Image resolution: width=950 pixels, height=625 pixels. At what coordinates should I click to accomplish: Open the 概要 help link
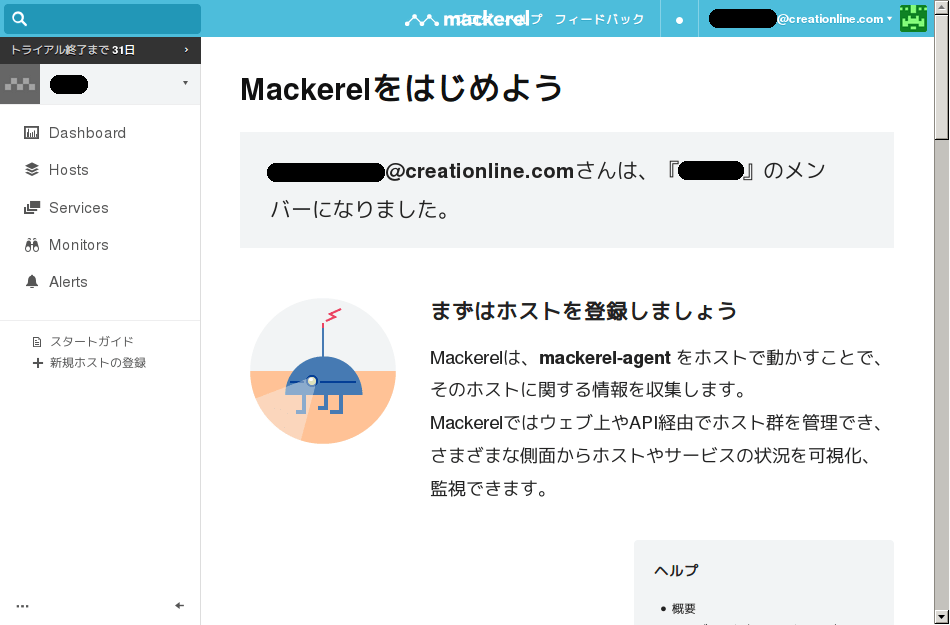coord(683,609)
